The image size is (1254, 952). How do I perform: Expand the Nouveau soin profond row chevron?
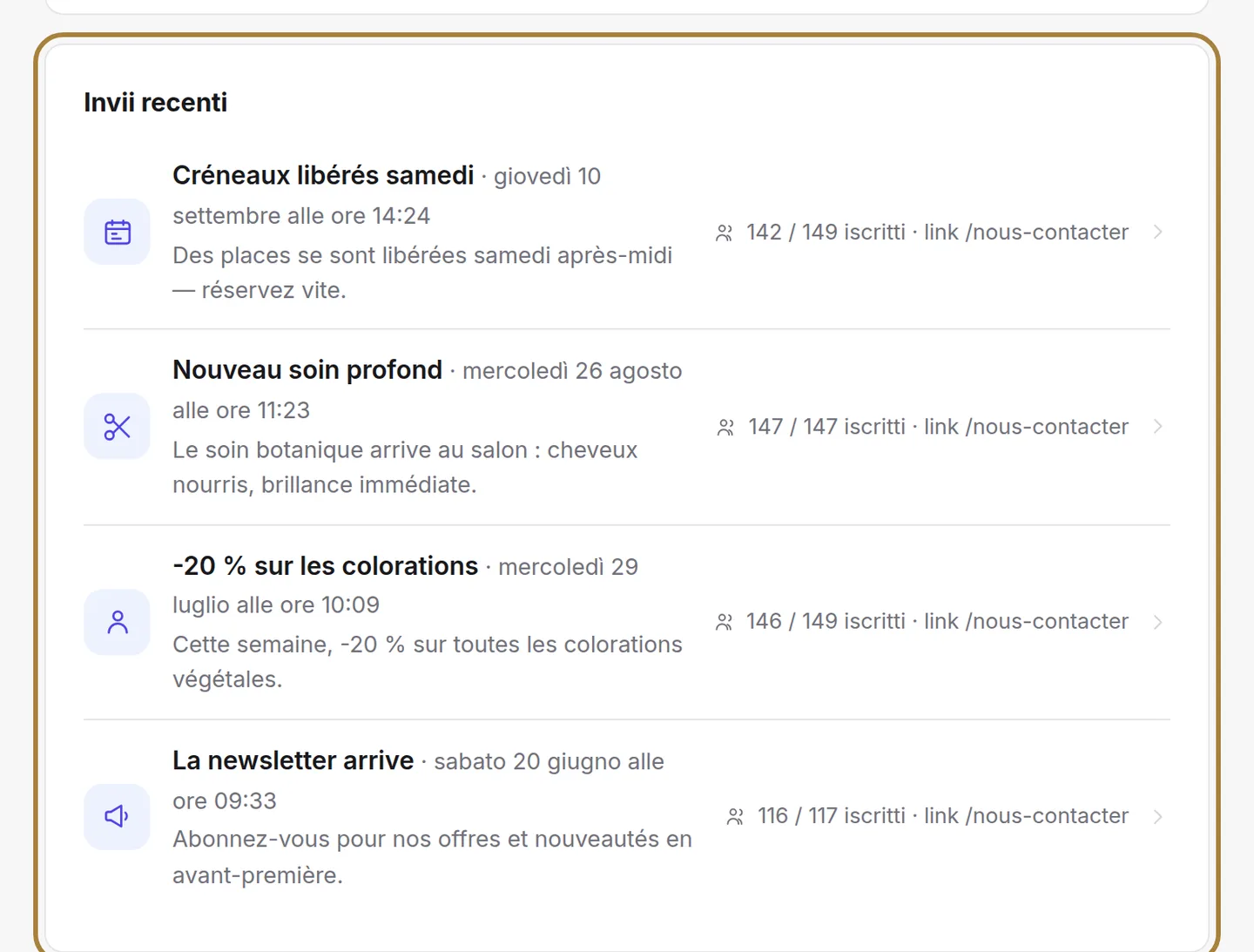(1157, 427)
